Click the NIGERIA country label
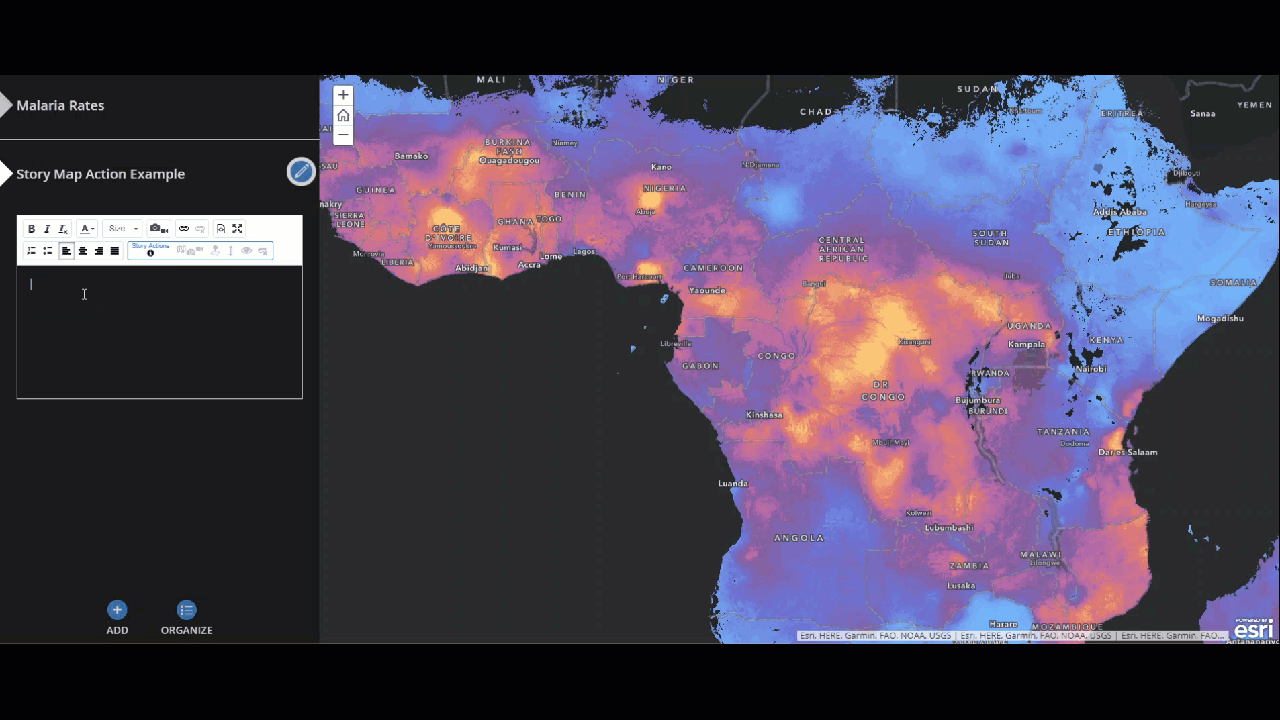Viewport: 1280px width, 720px height. click(x=665, y=188)
